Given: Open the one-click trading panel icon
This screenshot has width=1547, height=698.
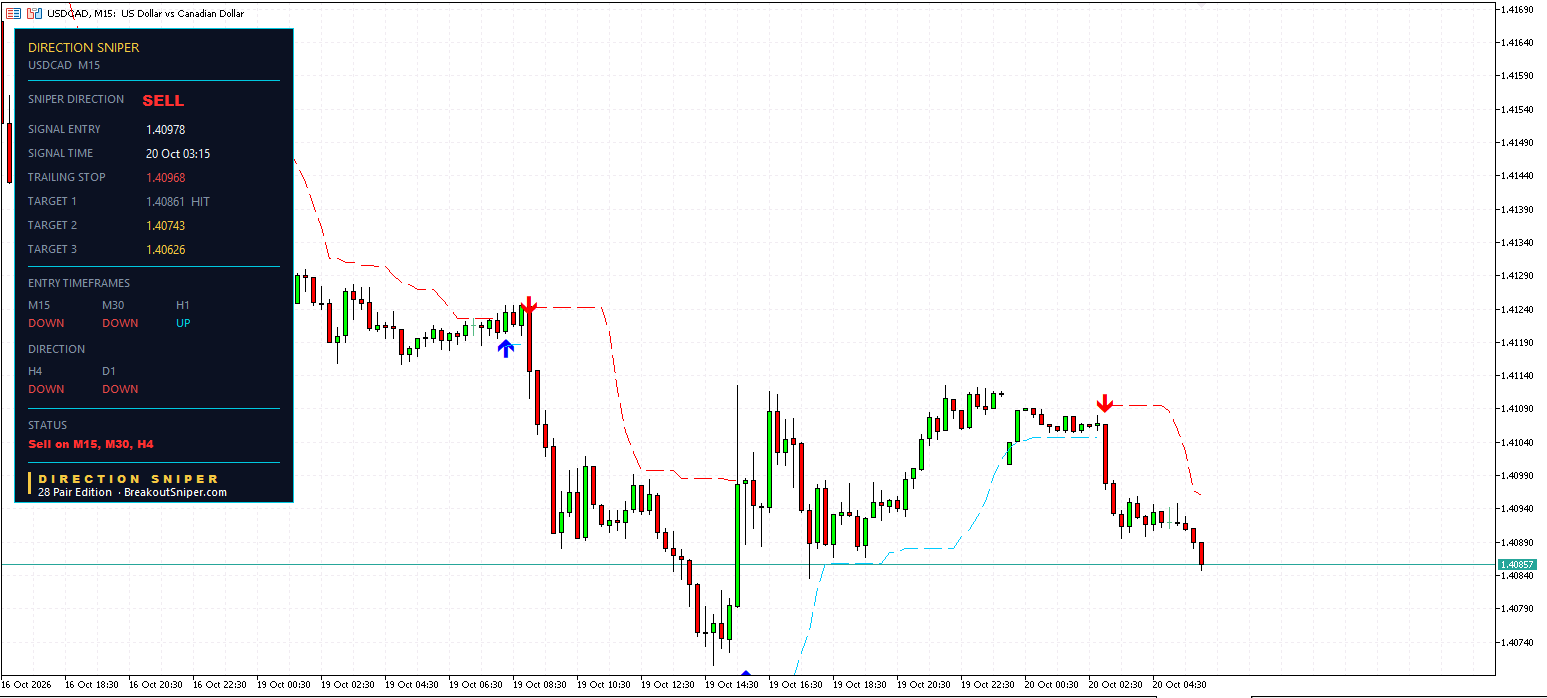Looking at the screenshot, I should [x=13, y=14].
